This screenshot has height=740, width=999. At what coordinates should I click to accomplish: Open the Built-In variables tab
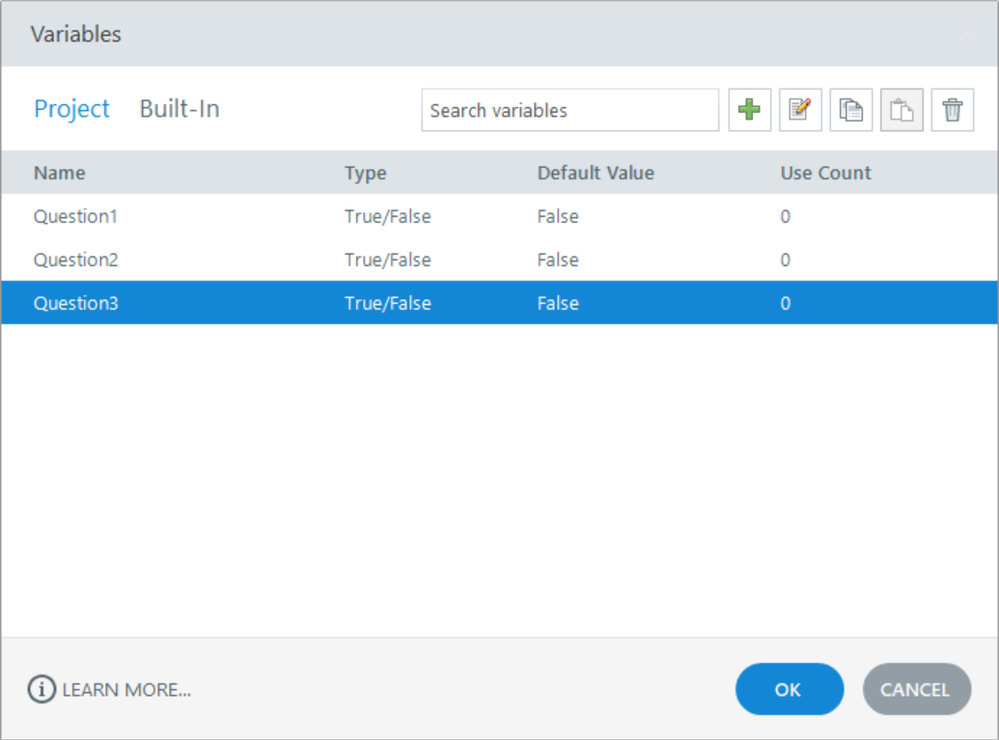tap(179, 109)
